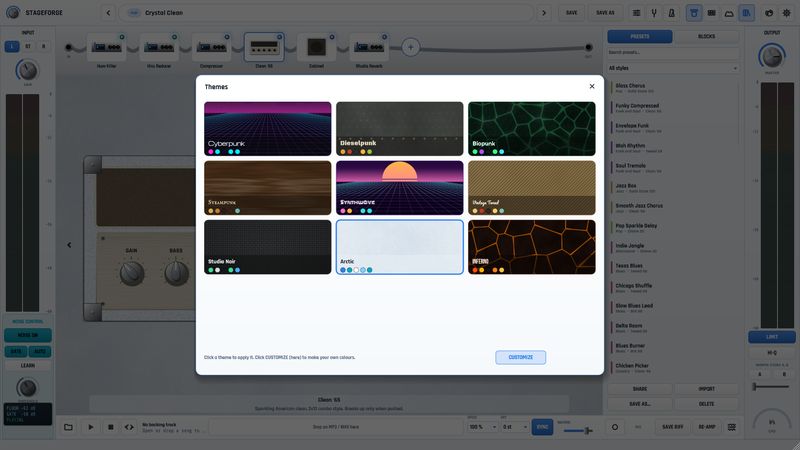
Task: Click the IMPORT preset button
Action: (707, 389)
